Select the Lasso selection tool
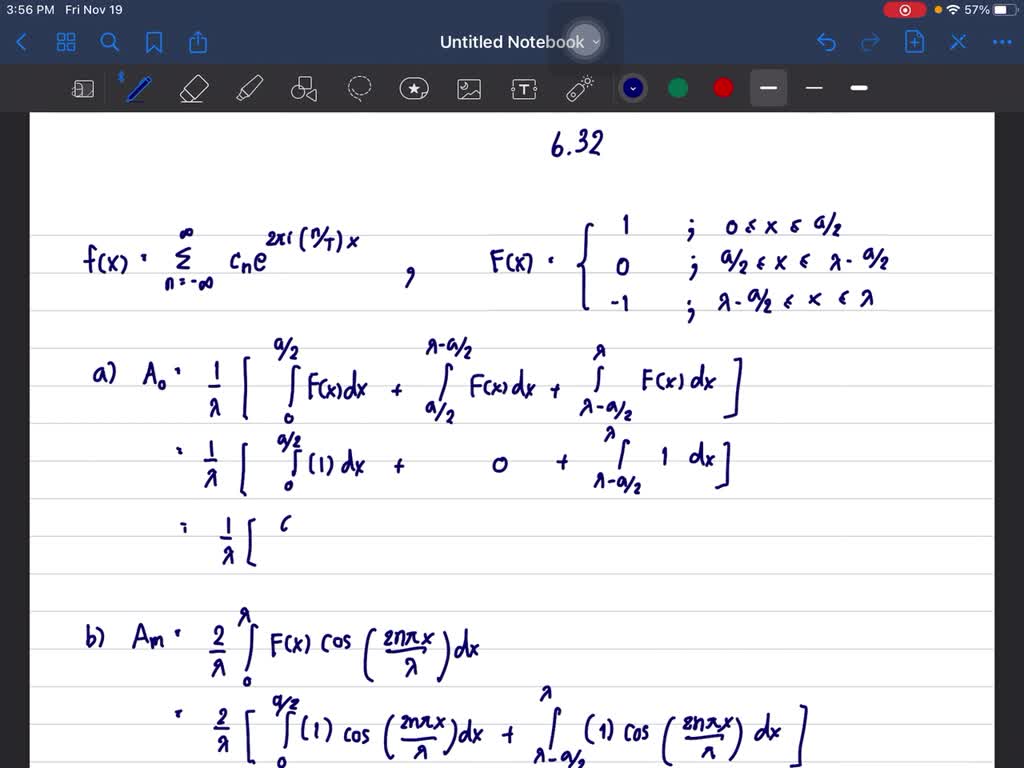The image size is (1024, 768). pos(359,88)
